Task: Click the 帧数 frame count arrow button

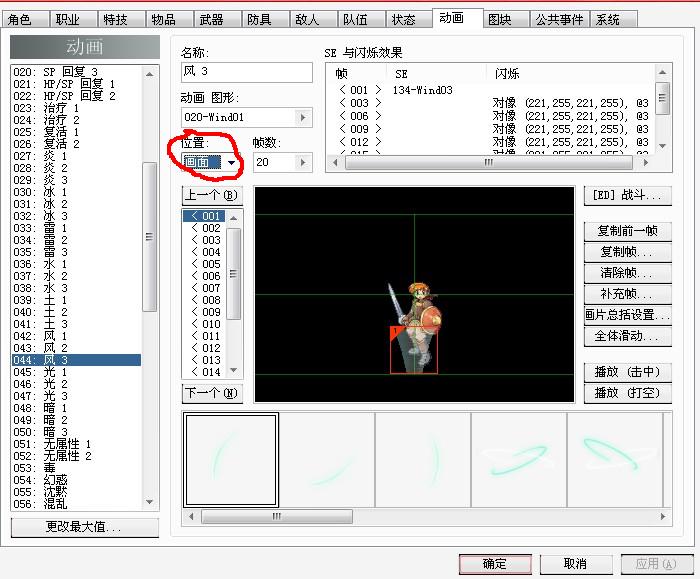Action: coord(303,162)
